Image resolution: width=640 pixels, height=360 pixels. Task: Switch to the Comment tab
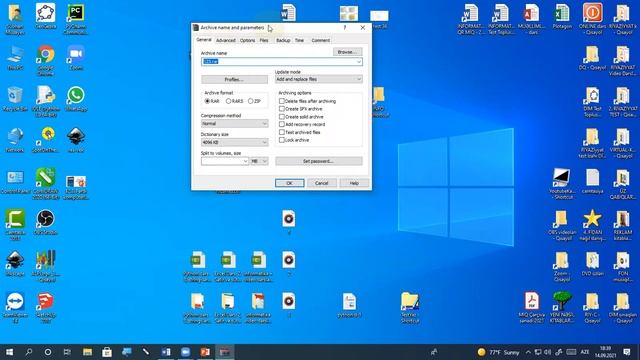(x=320, y=40)
